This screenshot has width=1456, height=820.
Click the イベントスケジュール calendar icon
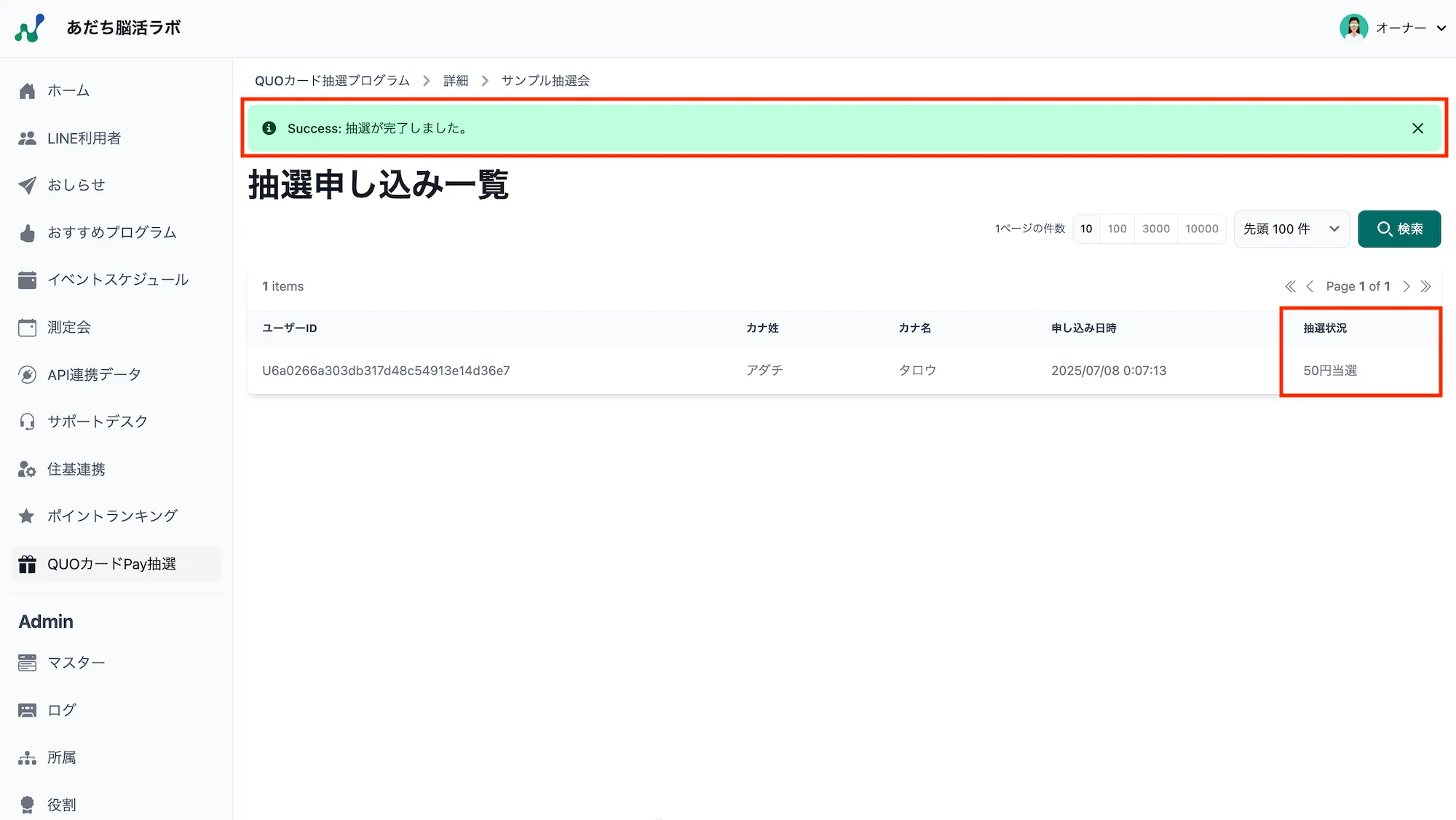(x=27, y=280)
